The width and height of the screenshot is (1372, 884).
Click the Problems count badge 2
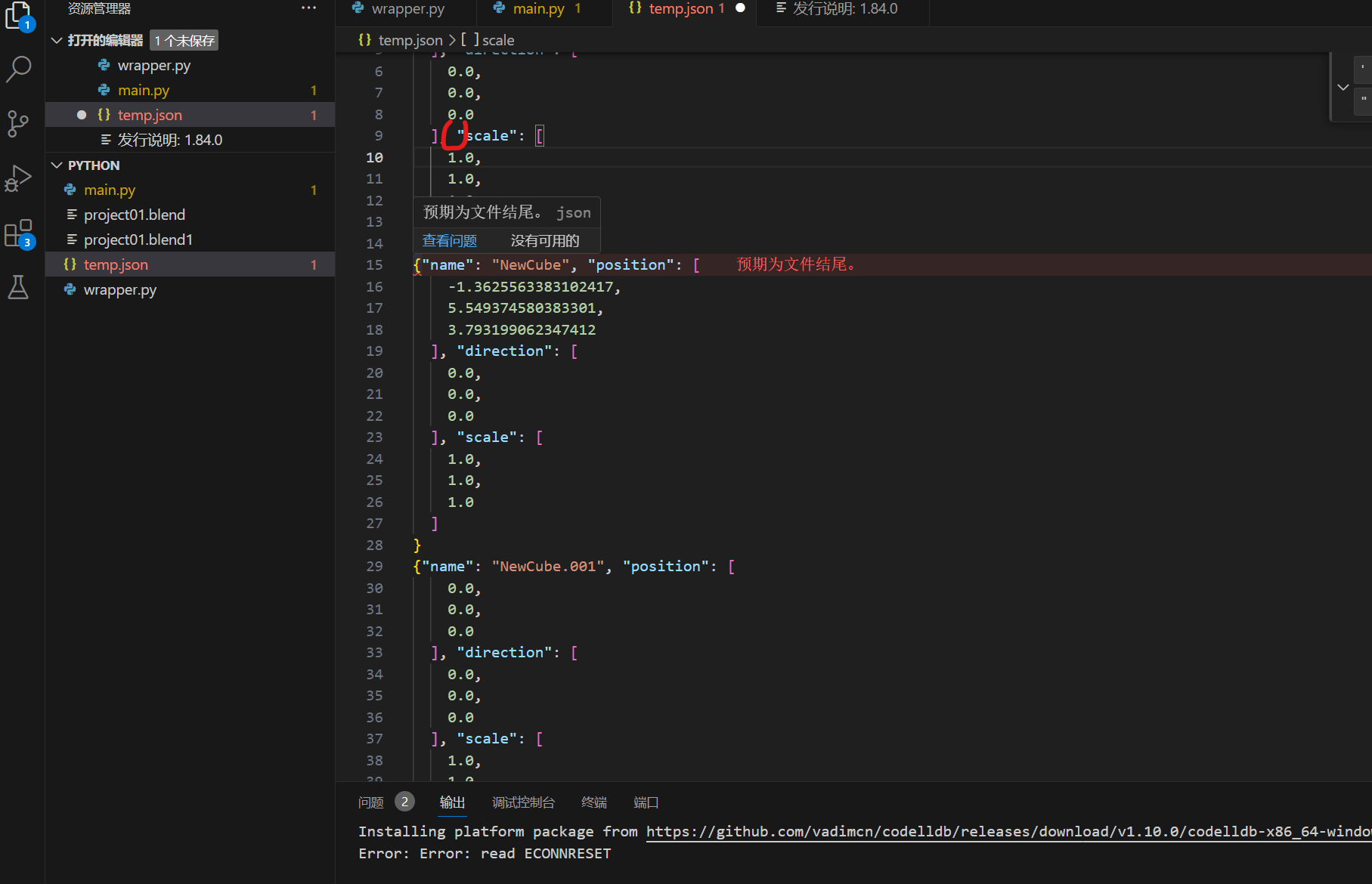click(x=404, y=802)
